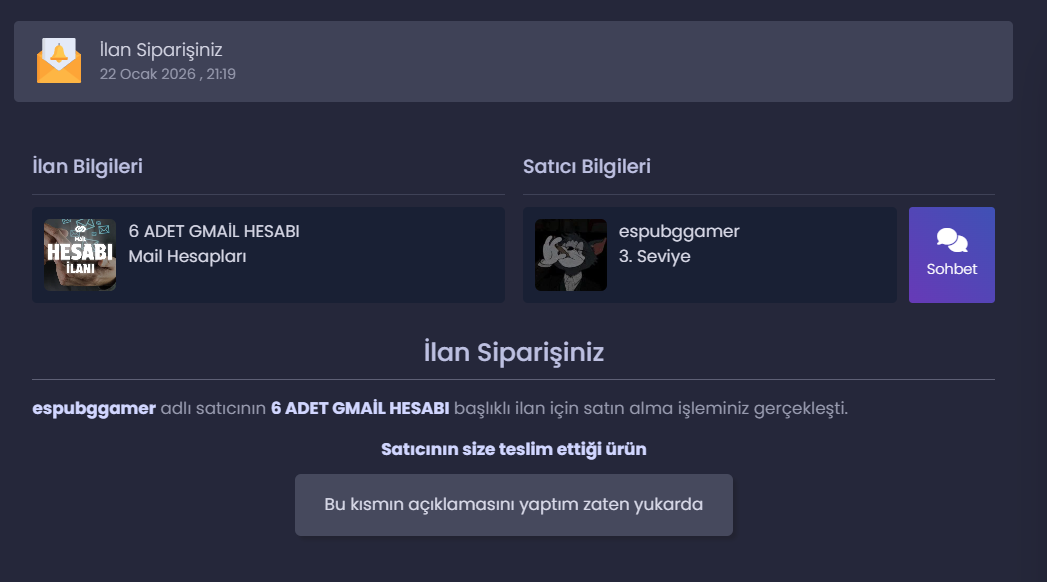
Task: Click the 22 Ocak 2026 date stamp
Action: [168, 74]
